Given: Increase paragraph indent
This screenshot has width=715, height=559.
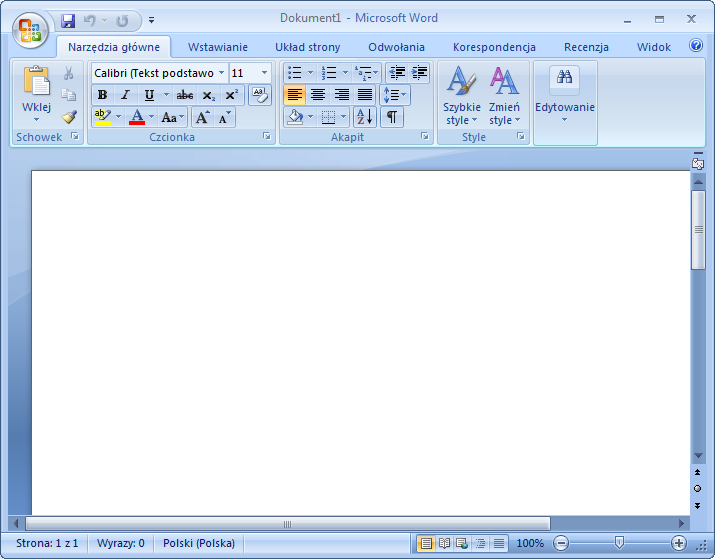Looking at the screenshot, I should 419,73.
